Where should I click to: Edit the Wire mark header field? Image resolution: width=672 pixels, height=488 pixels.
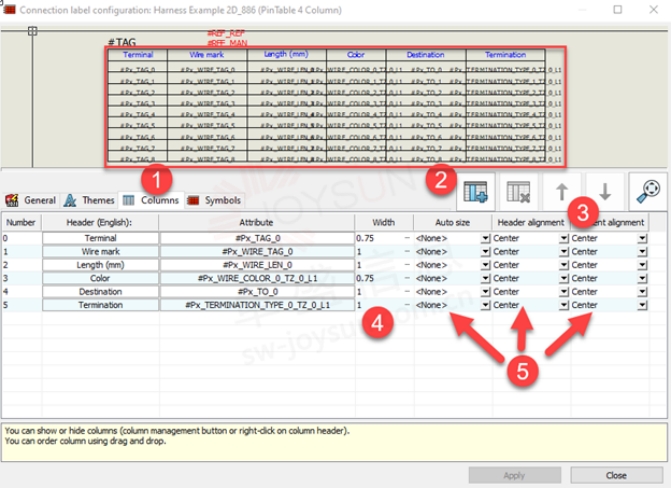pos(100,251)
